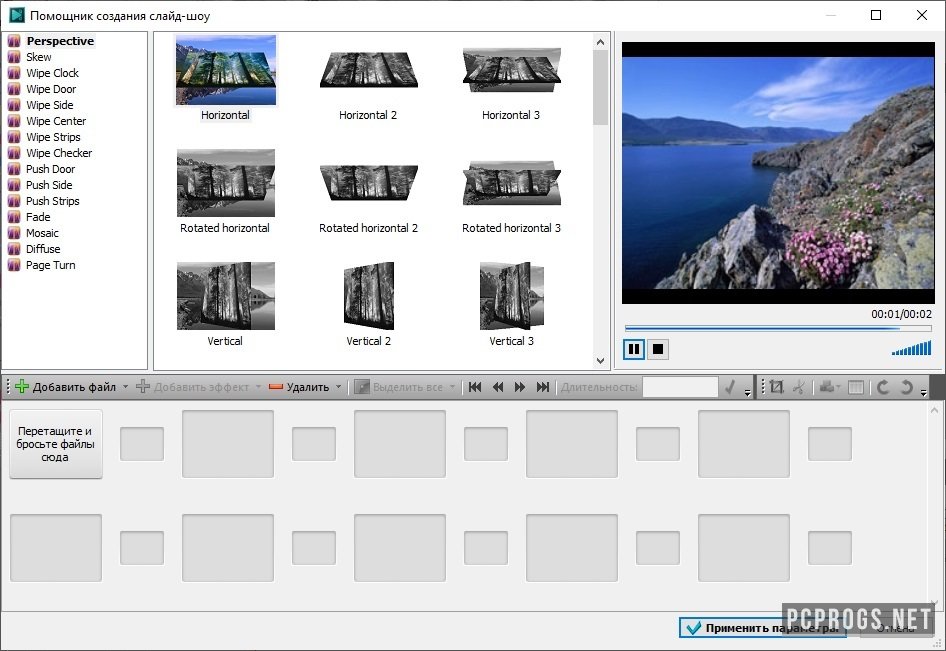The width and height of the screenshot is (946, 651).
Task: Jump to the first slide arrow
Action: [476, 387]
